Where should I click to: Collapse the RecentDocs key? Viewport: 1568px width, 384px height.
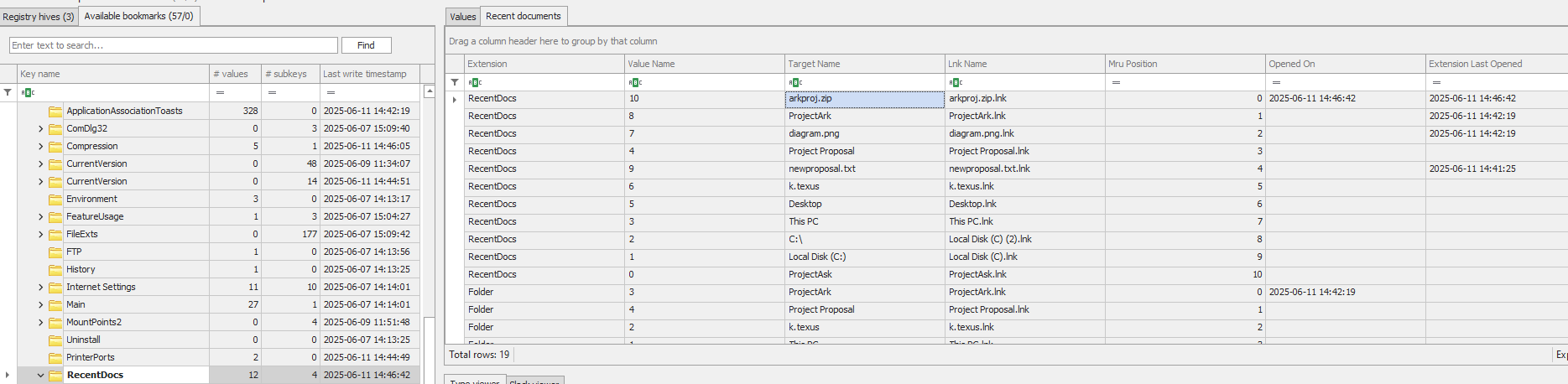[x=40, y=375]
